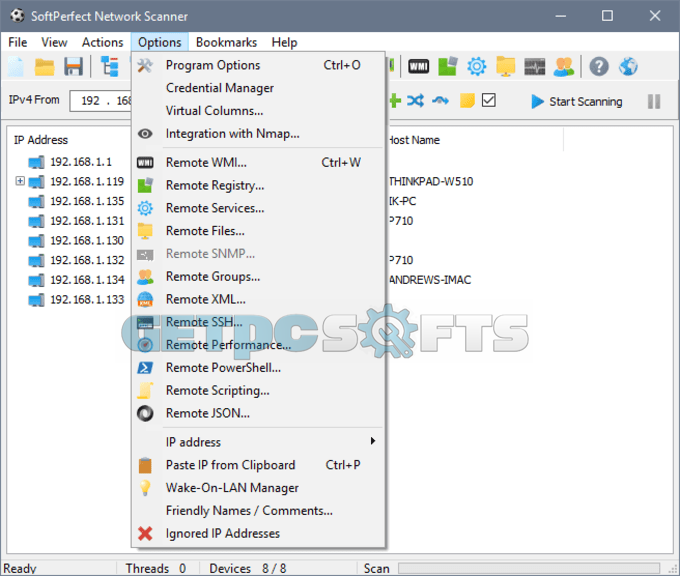Click the Remote Services gear toolbar icon
The image size is (680, 576).
pyautogui.click(x=477, y=66)
